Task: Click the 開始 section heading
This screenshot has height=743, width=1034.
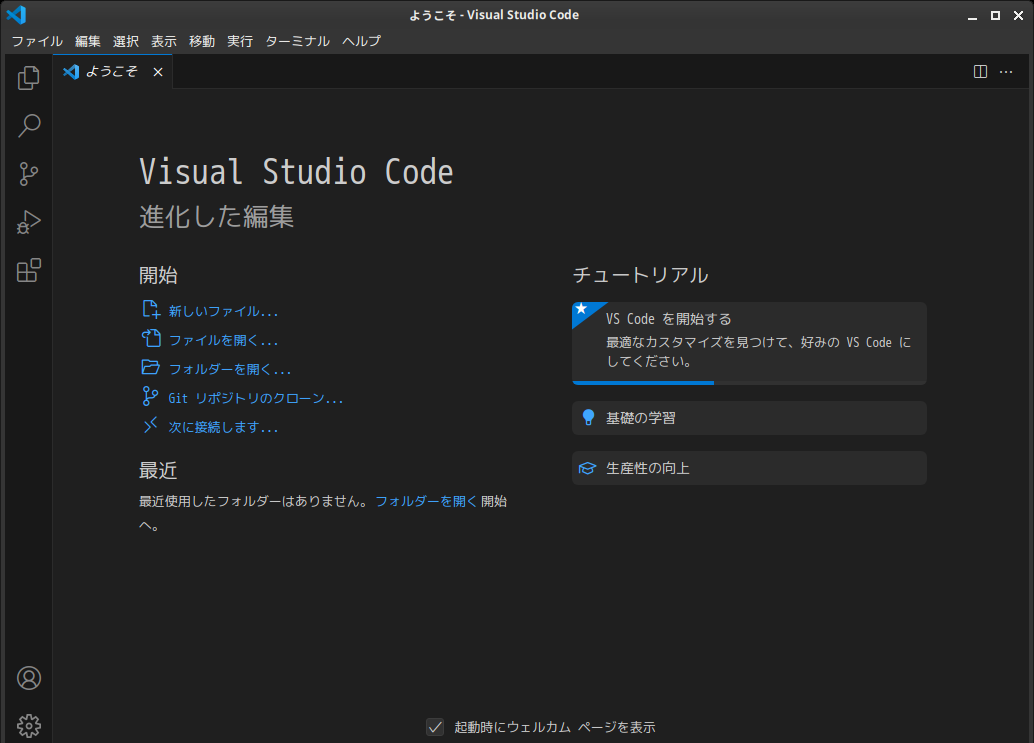Action: [x=158, y=275]
